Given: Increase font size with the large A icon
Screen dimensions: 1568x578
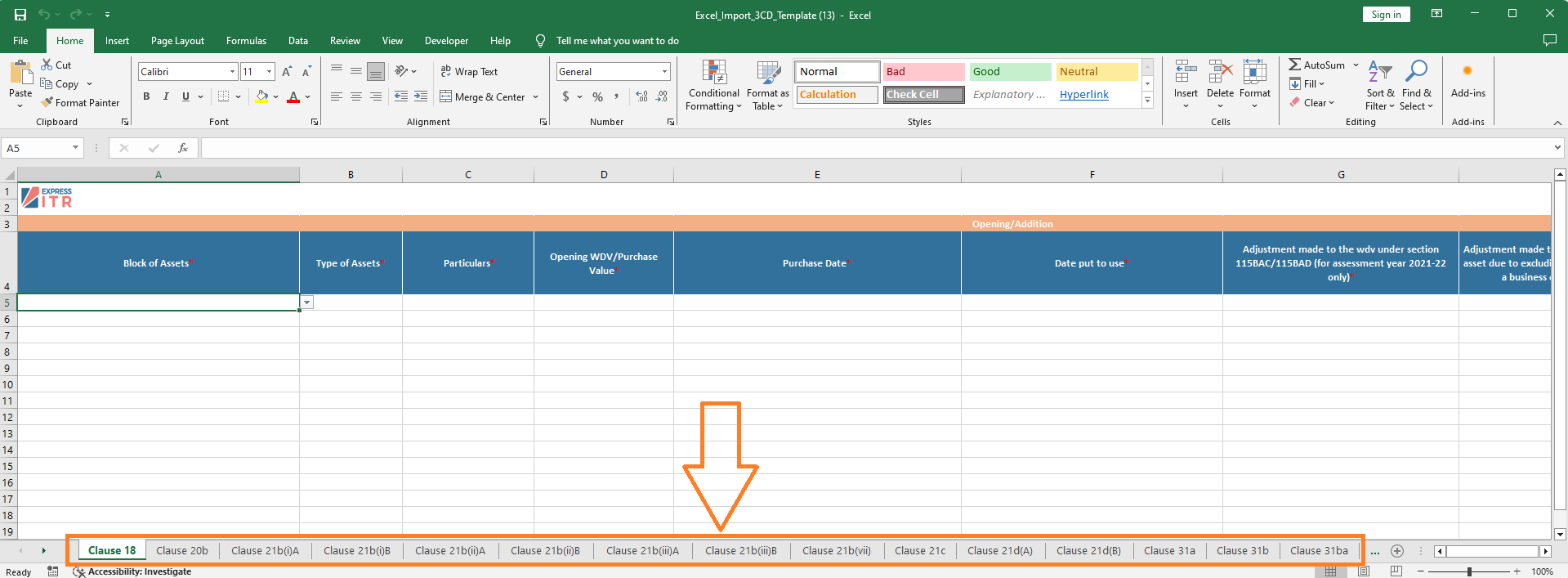Looking at the screenshot, I should pyautogui.click(x=287, y=72).
